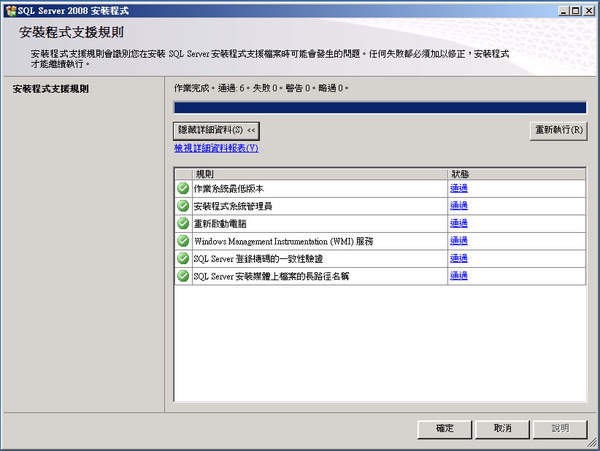Open the 檢視詳細資料報表(V) link
The image size is (600, 451).
[216, 148]
